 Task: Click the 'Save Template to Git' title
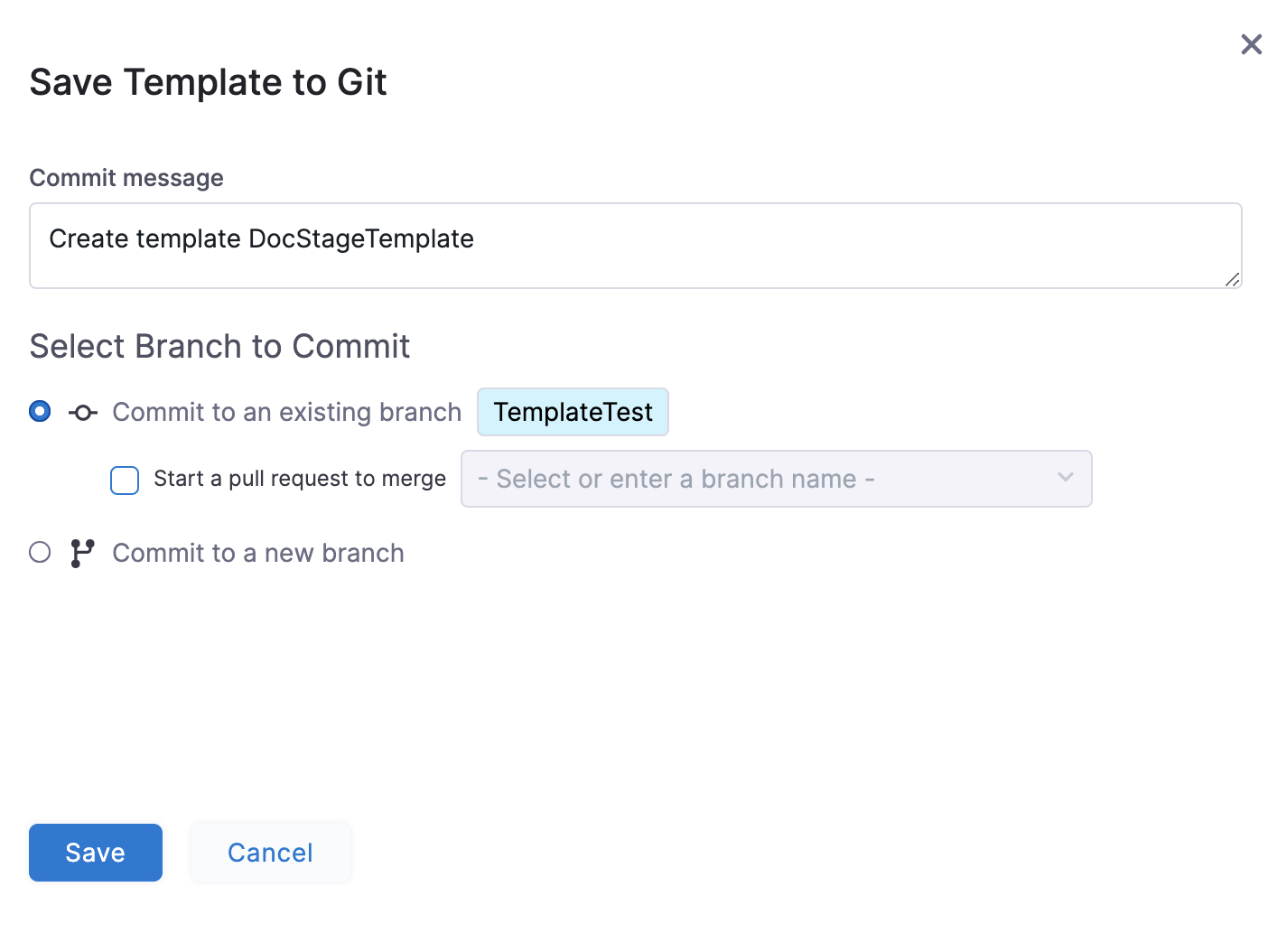coord(208,82)
